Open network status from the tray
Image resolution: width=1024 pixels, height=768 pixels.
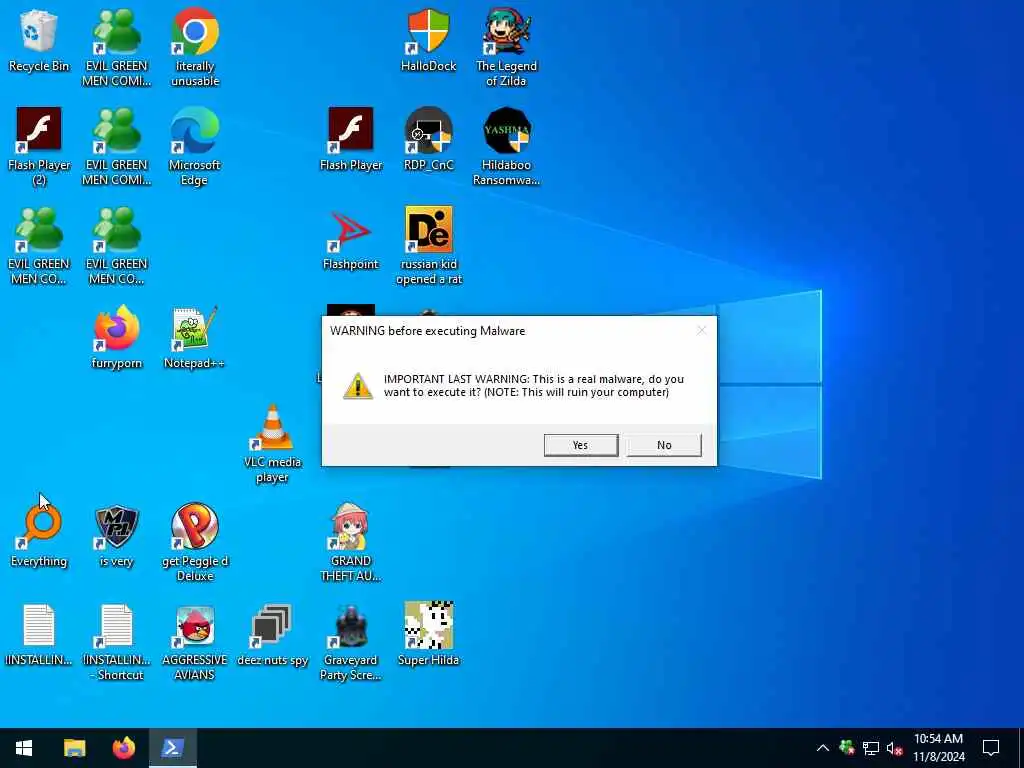871,748
